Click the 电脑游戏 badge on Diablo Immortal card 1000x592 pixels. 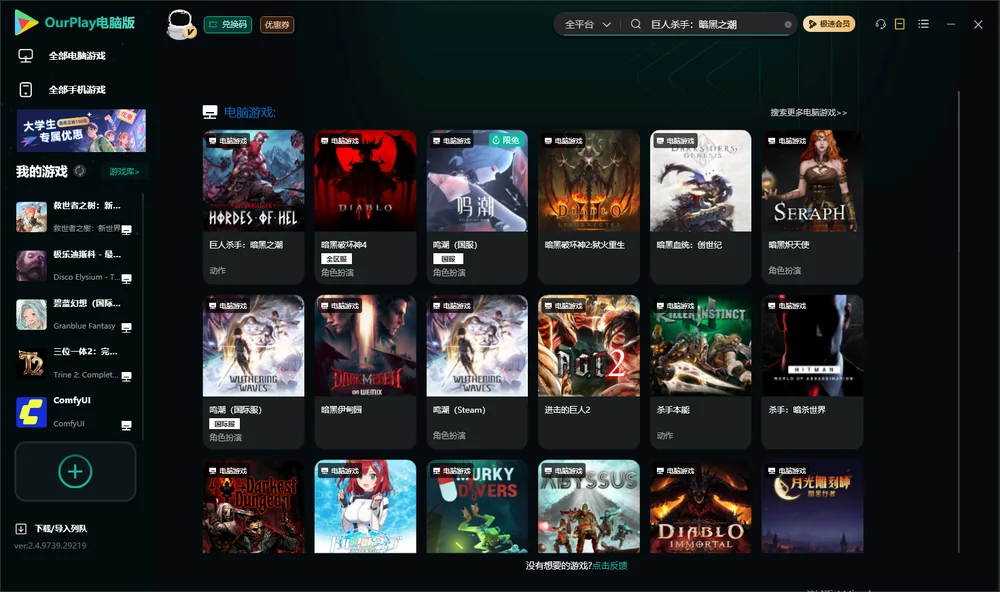click(675, 471)
